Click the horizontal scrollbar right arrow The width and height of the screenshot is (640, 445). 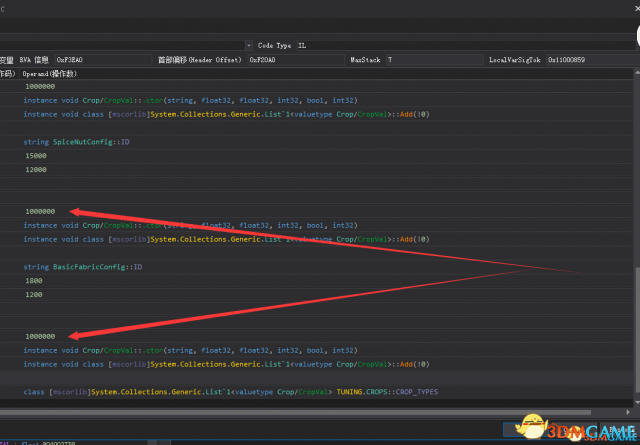click(x=628, y=412)
